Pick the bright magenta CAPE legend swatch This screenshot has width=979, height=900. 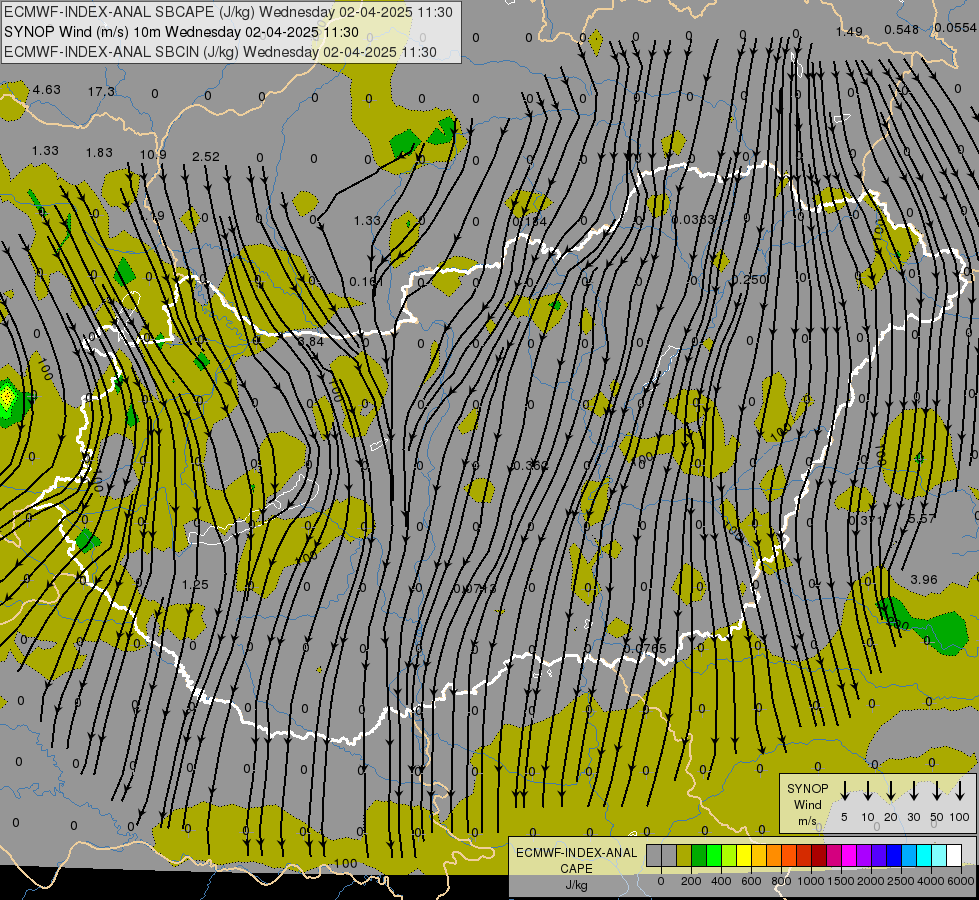tap(849, 855)
